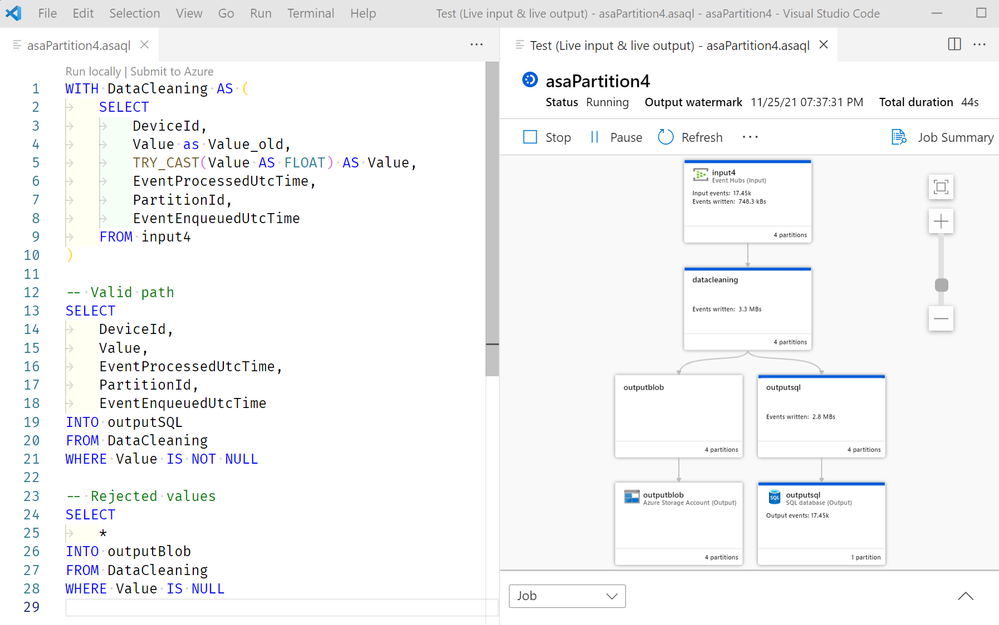This screenshot has width=999, height=625.
Task: Click the Event Hubs icon on input4 node
Action: pos(700,175)
